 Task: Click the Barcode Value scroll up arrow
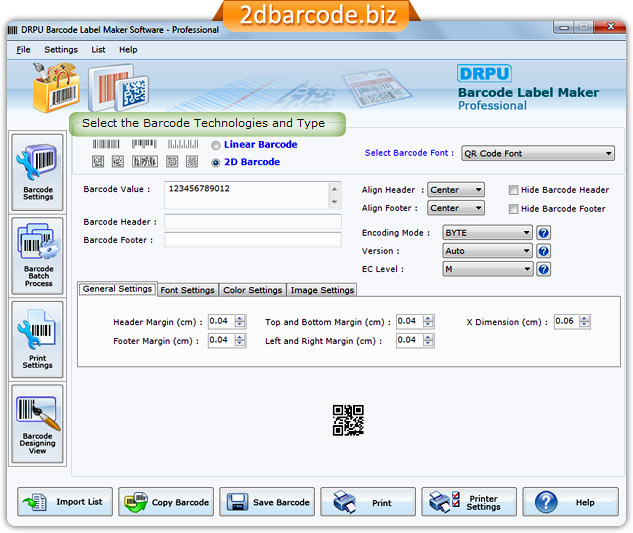click(335, 189)
